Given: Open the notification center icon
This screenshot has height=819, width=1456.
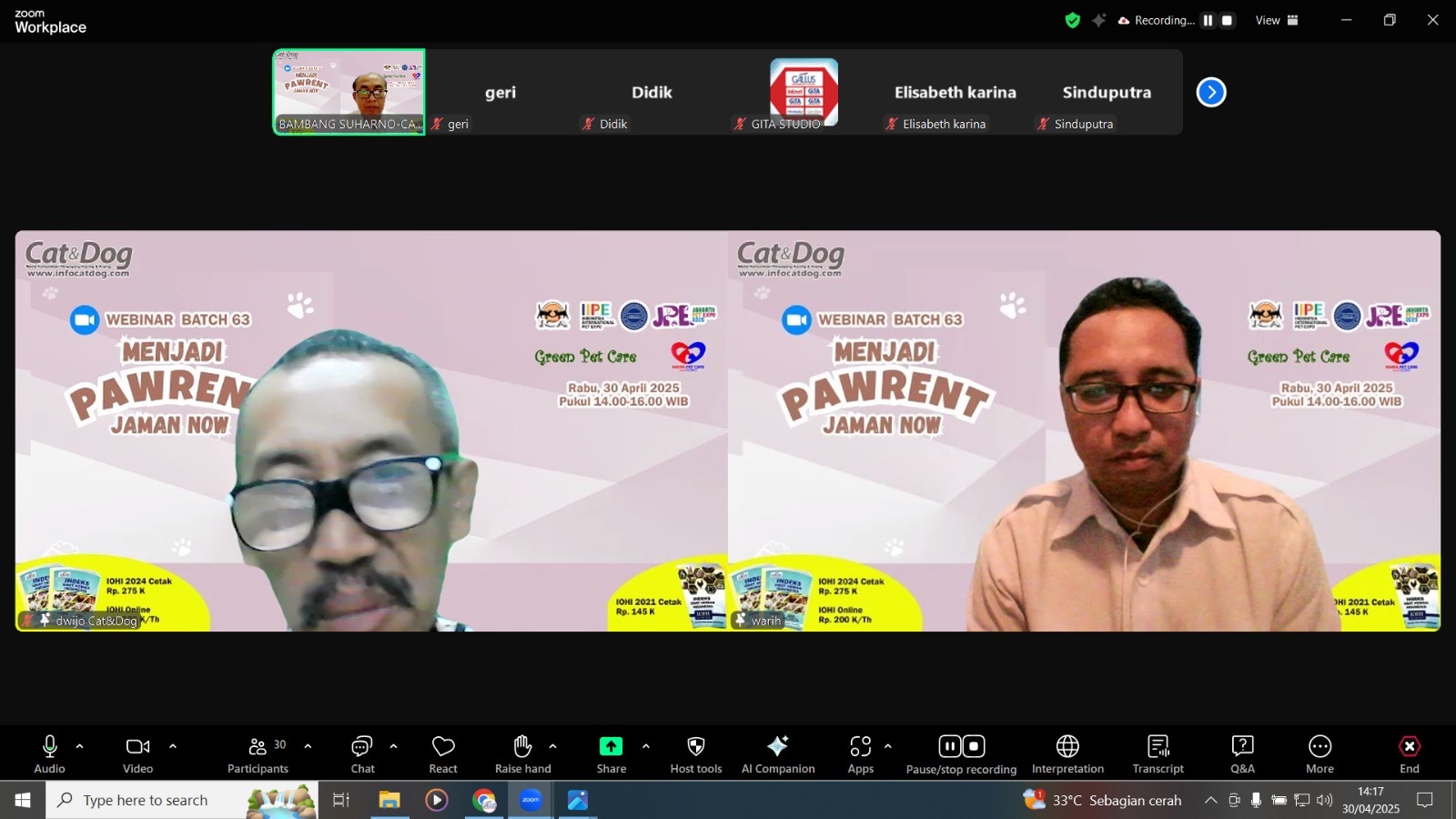Looking at the screenshot, I should 1425,800.
